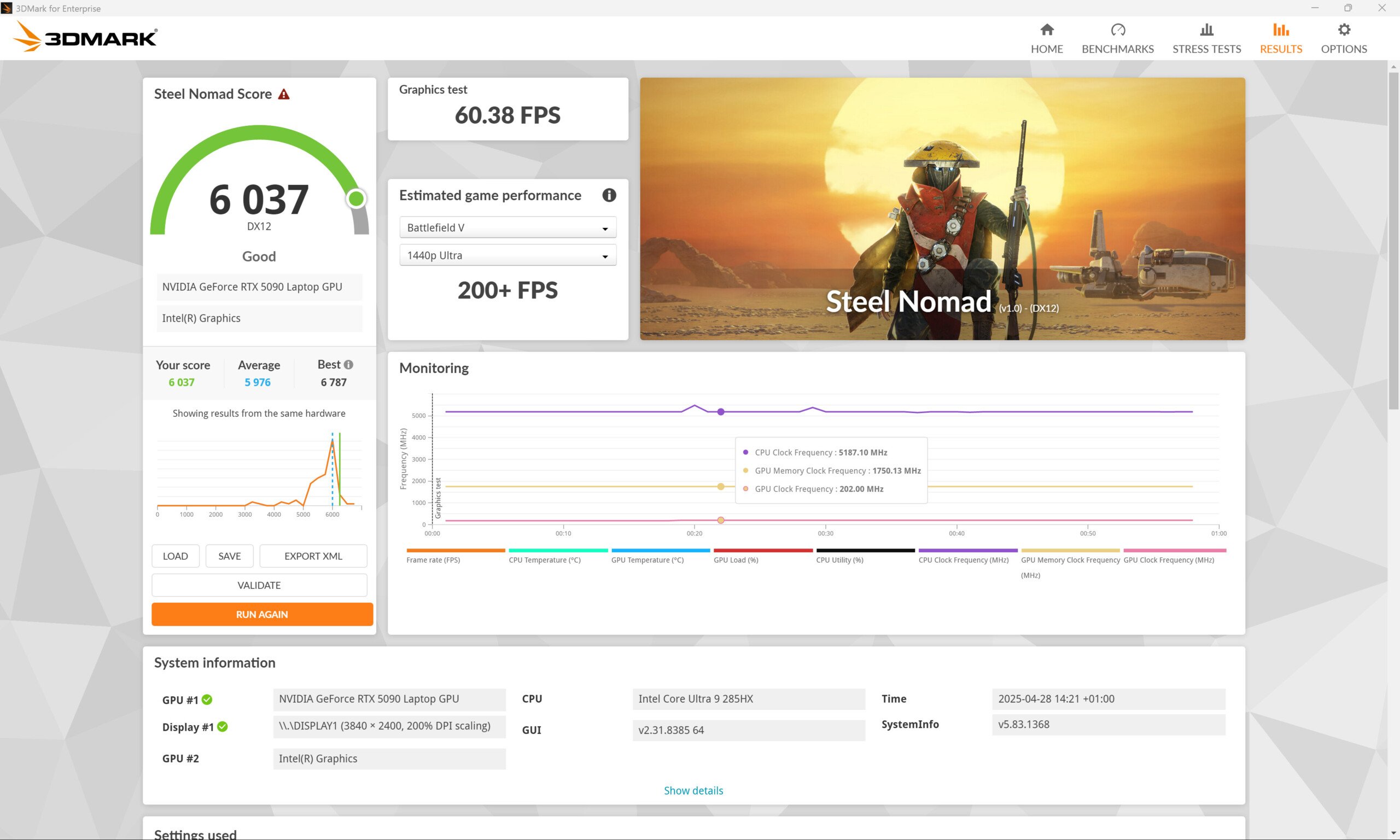The height and width of the screenshot is (840, 1400).
Task: Click info icon in Estimated game performance
Action: [x=609, y=195]
